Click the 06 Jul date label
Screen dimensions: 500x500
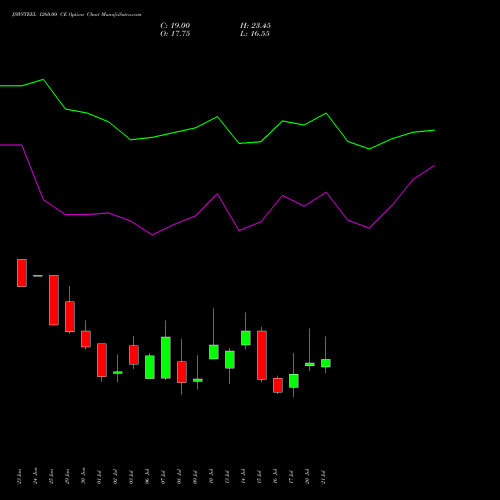(x=147, y=477)
